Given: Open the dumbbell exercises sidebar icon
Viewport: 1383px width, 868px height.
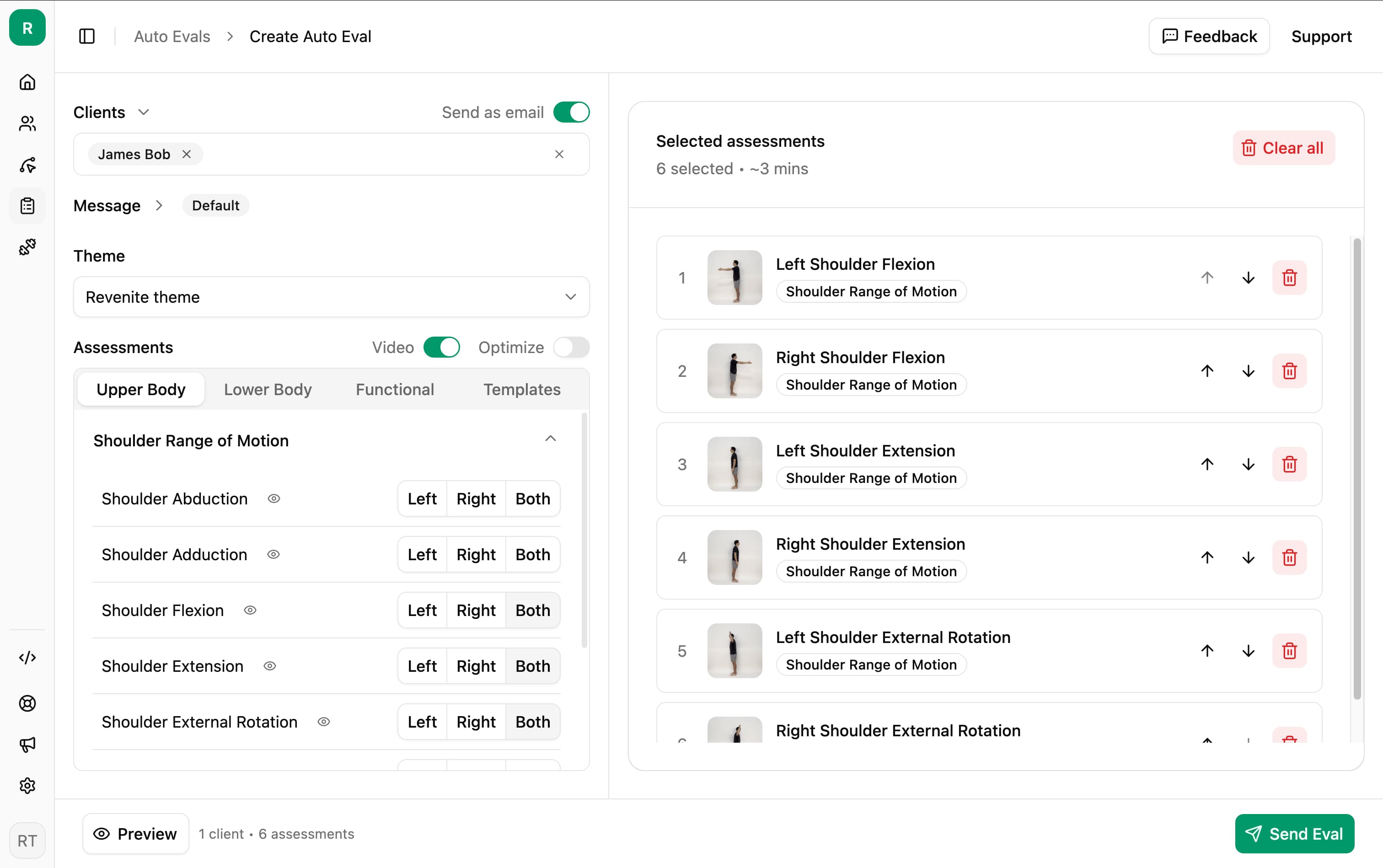Looking at the screenshot, I should click(x=27, y=247).
